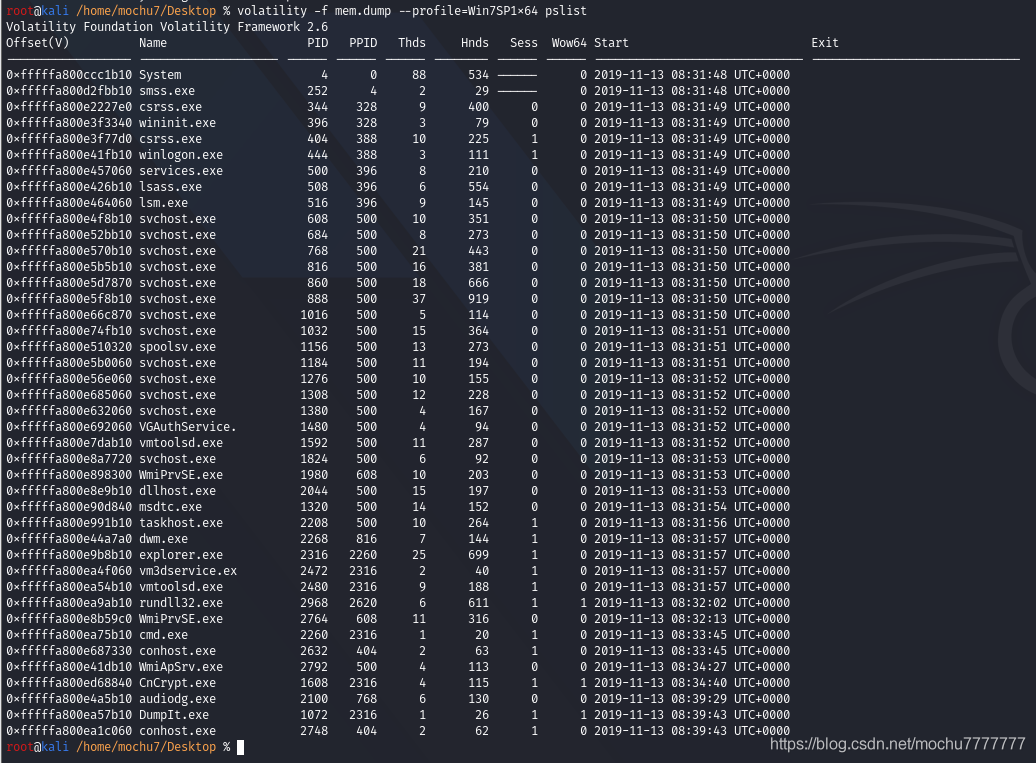Click the PPID column header
The width and height of the screenshot is (1036, 763).
tap(363, 43)
